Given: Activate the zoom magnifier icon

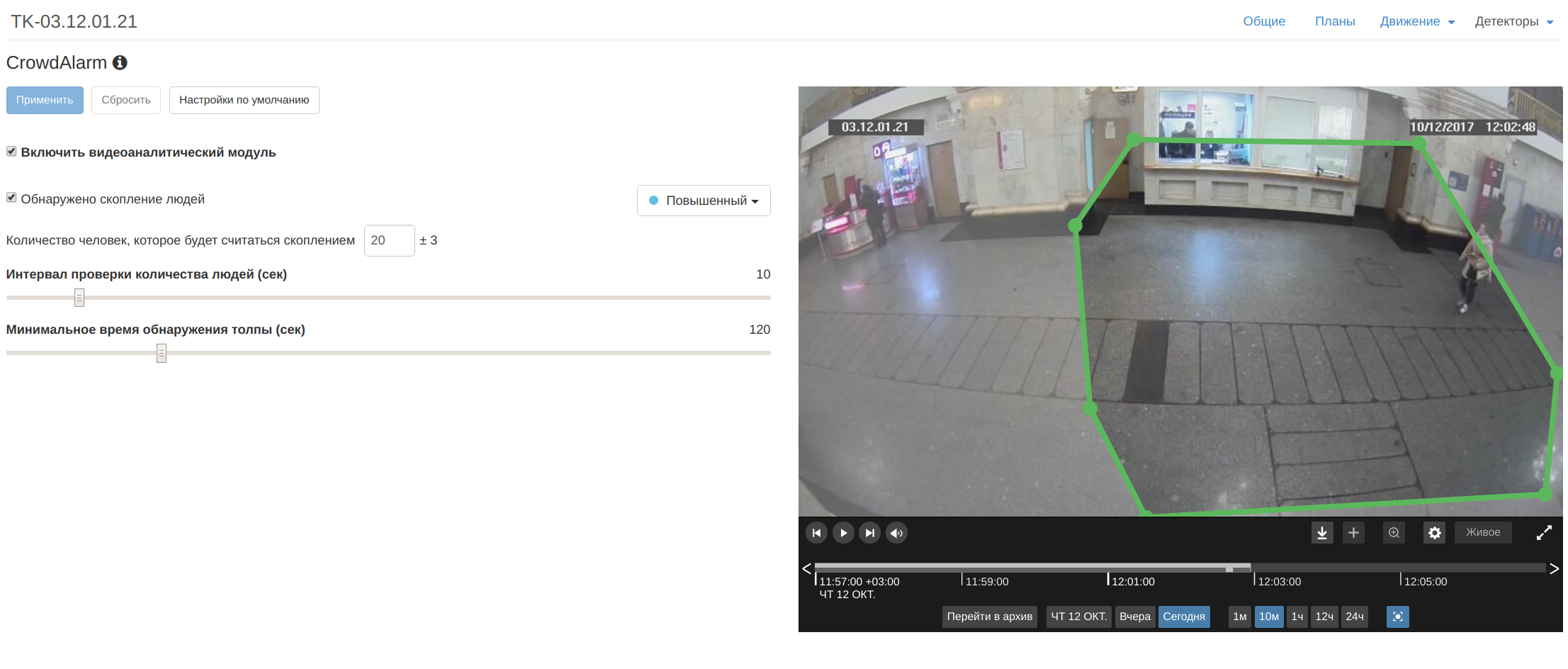Looking at the screenshot, I should click(x=1394, y=533).
